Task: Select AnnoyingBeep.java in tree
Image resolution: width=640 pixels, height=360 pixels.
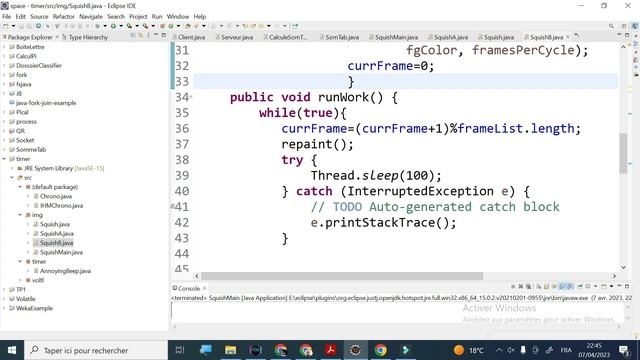Action: tap(65, 271)
